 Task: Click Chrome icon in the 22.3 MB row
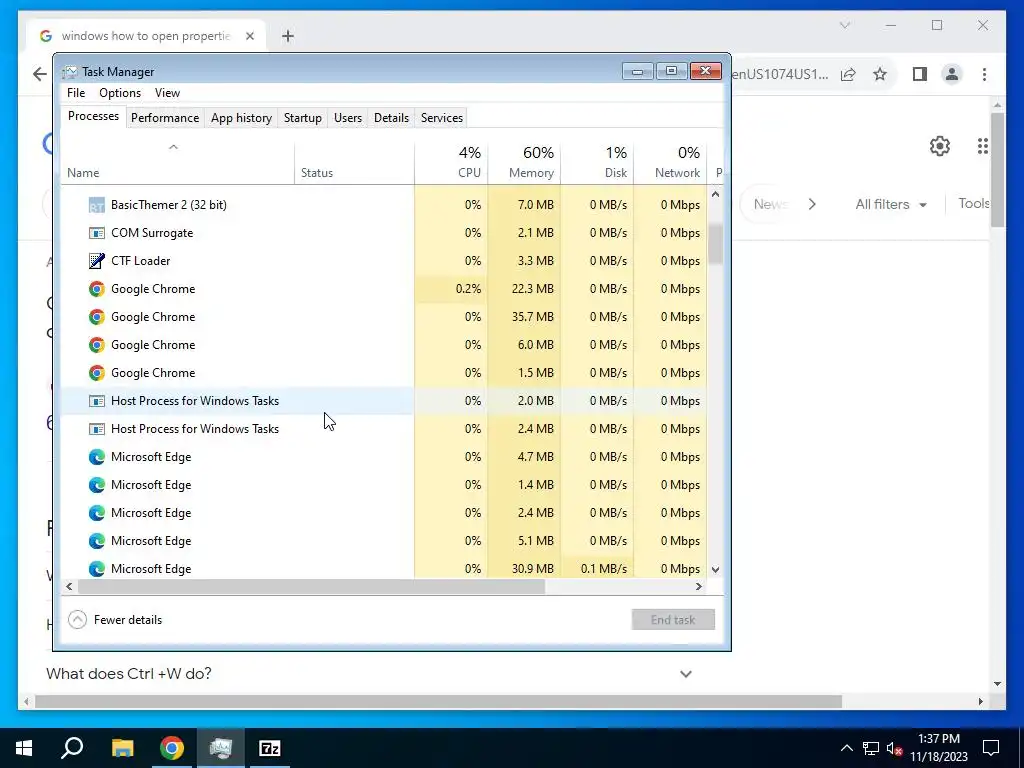(97, 289)
